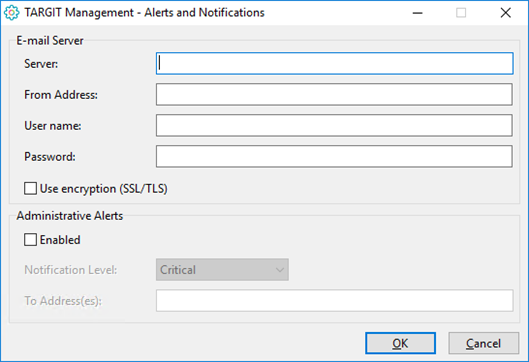The width and height of the screenshot is (529, 362).
Task: Click the "Password:" label
Action: pyautogui.click(x=50, y=157)
